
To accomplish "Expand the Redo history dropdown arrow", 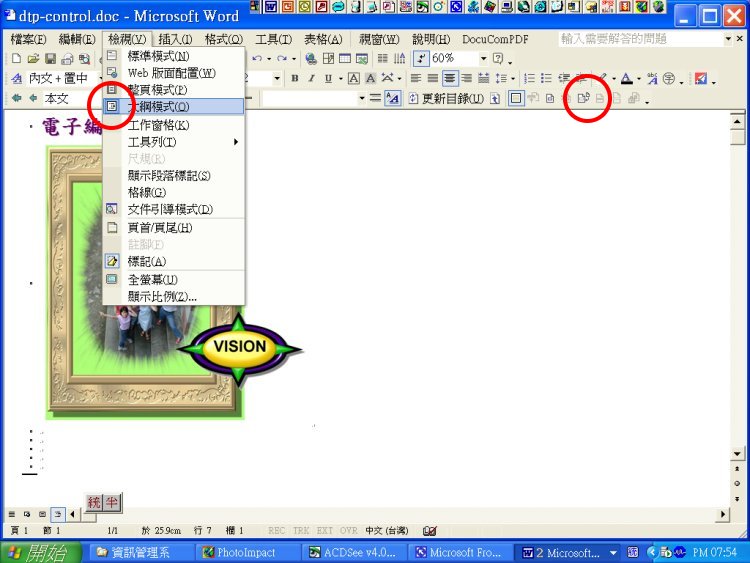I will click(294, 59).
